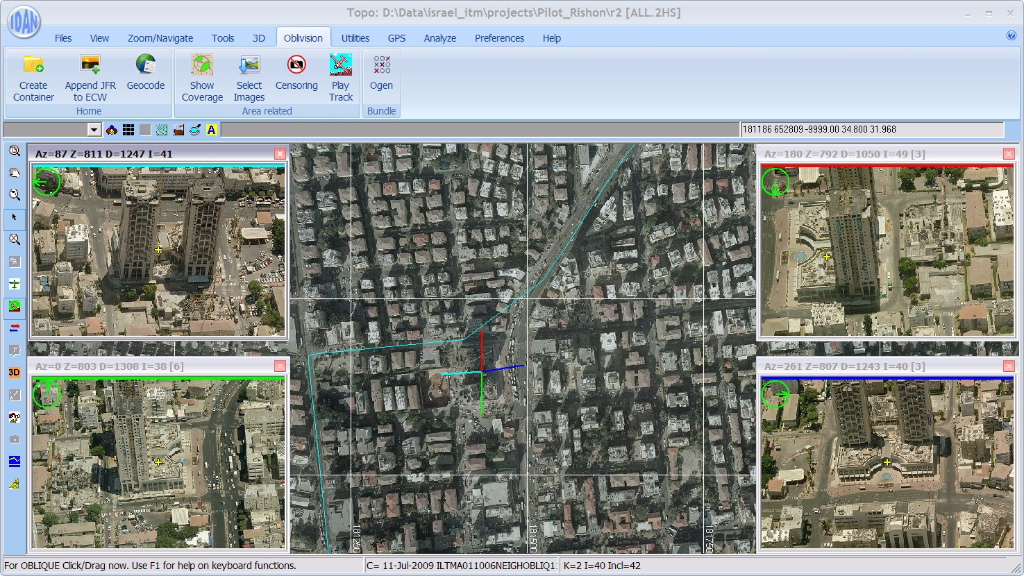Image resolution: width=1024 pixels, height=576 pixels.
Task: Select the arrow pointer tool in sidebar
Action: pos(14,217)
